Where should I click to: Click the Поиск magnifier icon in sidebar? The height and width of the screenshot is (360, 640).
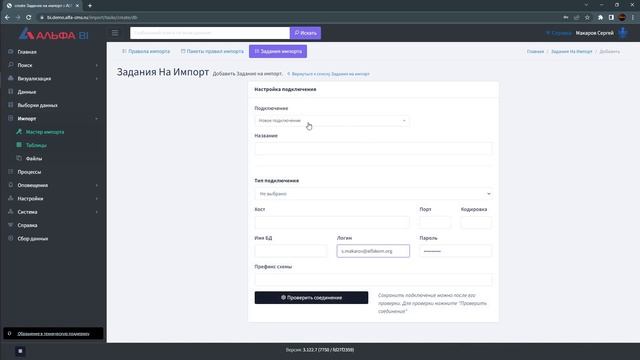[11, 65]
